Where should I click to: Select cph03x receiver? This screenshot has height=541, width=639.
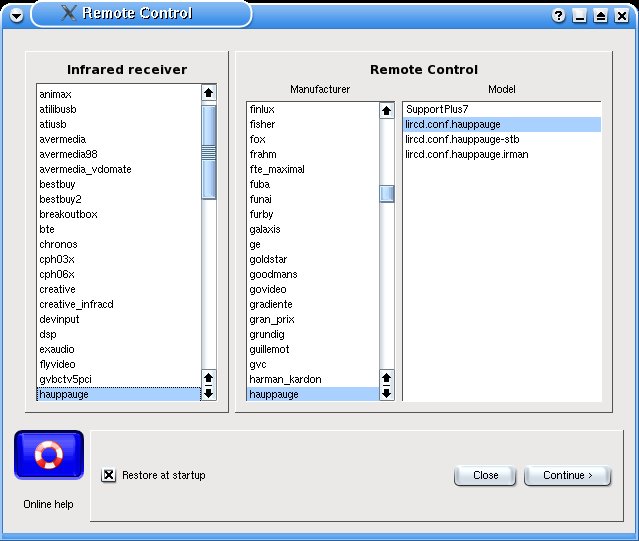click(x=119, y=260)
